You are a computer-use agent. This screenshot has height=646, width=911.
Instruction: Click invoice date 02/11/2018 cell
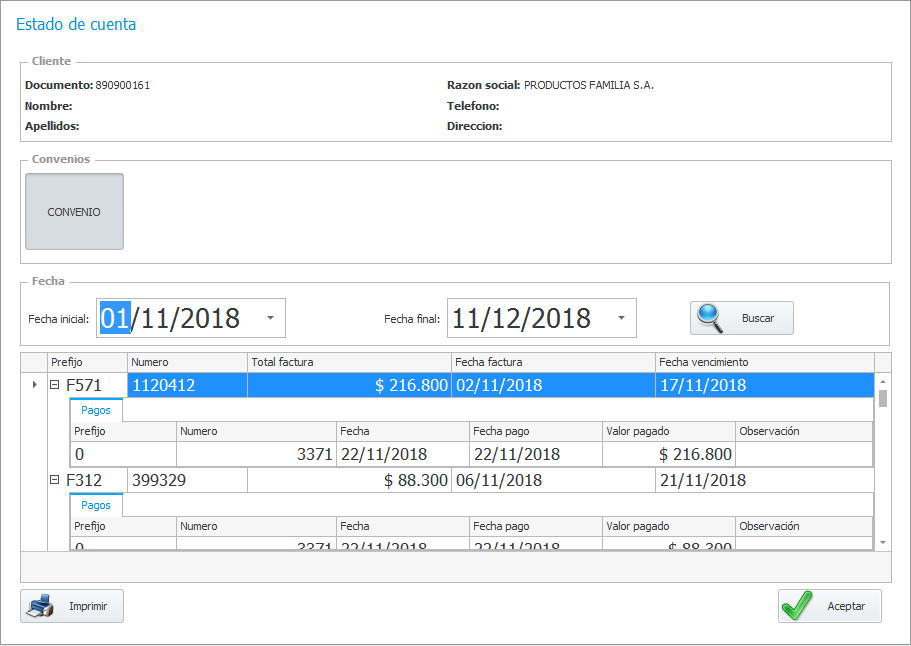(553, 385)
